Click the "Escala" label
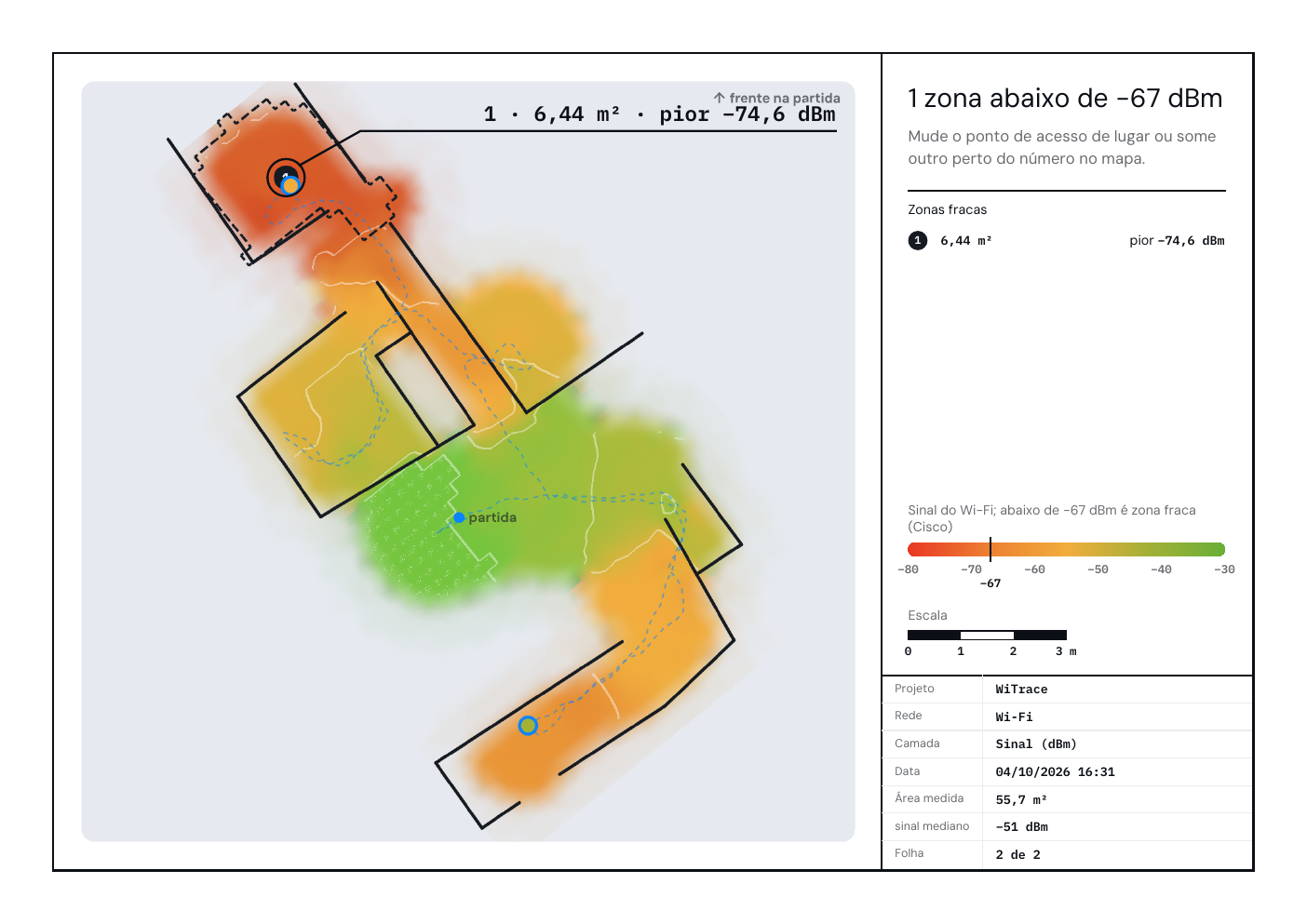Image resolution: width=1307 pixels, height=924 pixels. (x=927, y=615)
